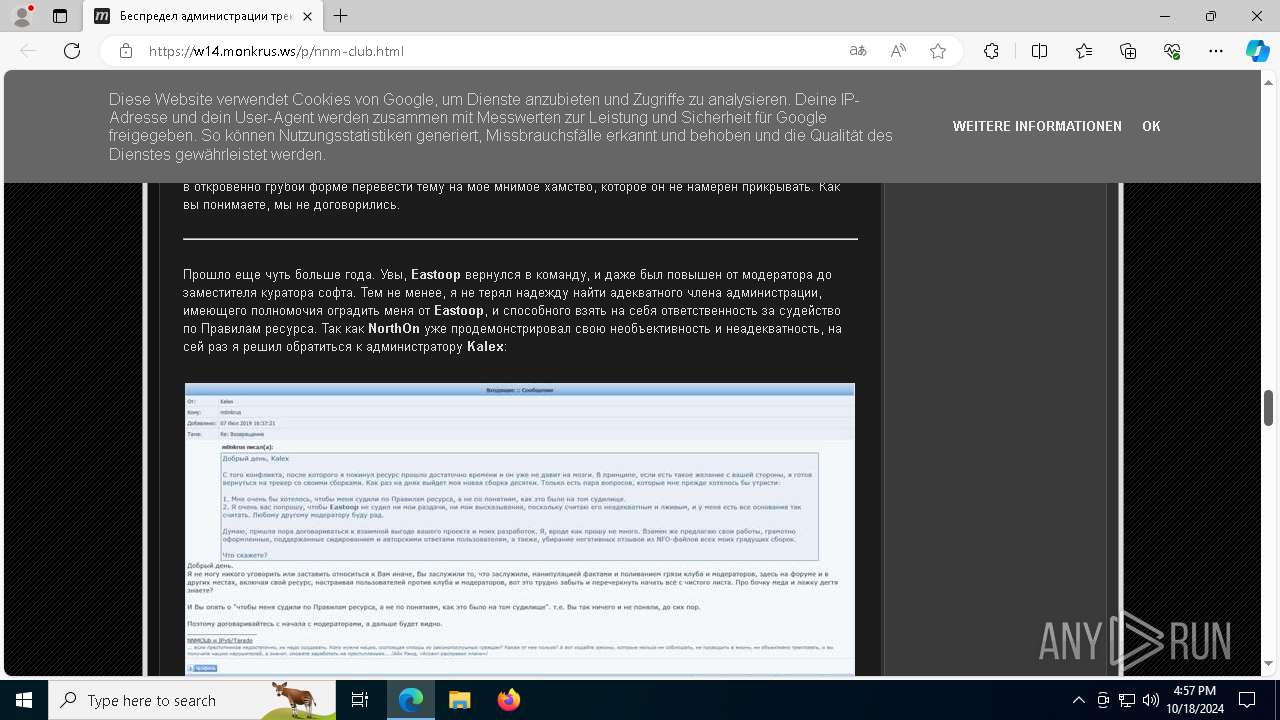Viewport: 1280px width, 720px height.
Task: Open Microsoft Edge from taskbar
Action: [x=411, y=700]
